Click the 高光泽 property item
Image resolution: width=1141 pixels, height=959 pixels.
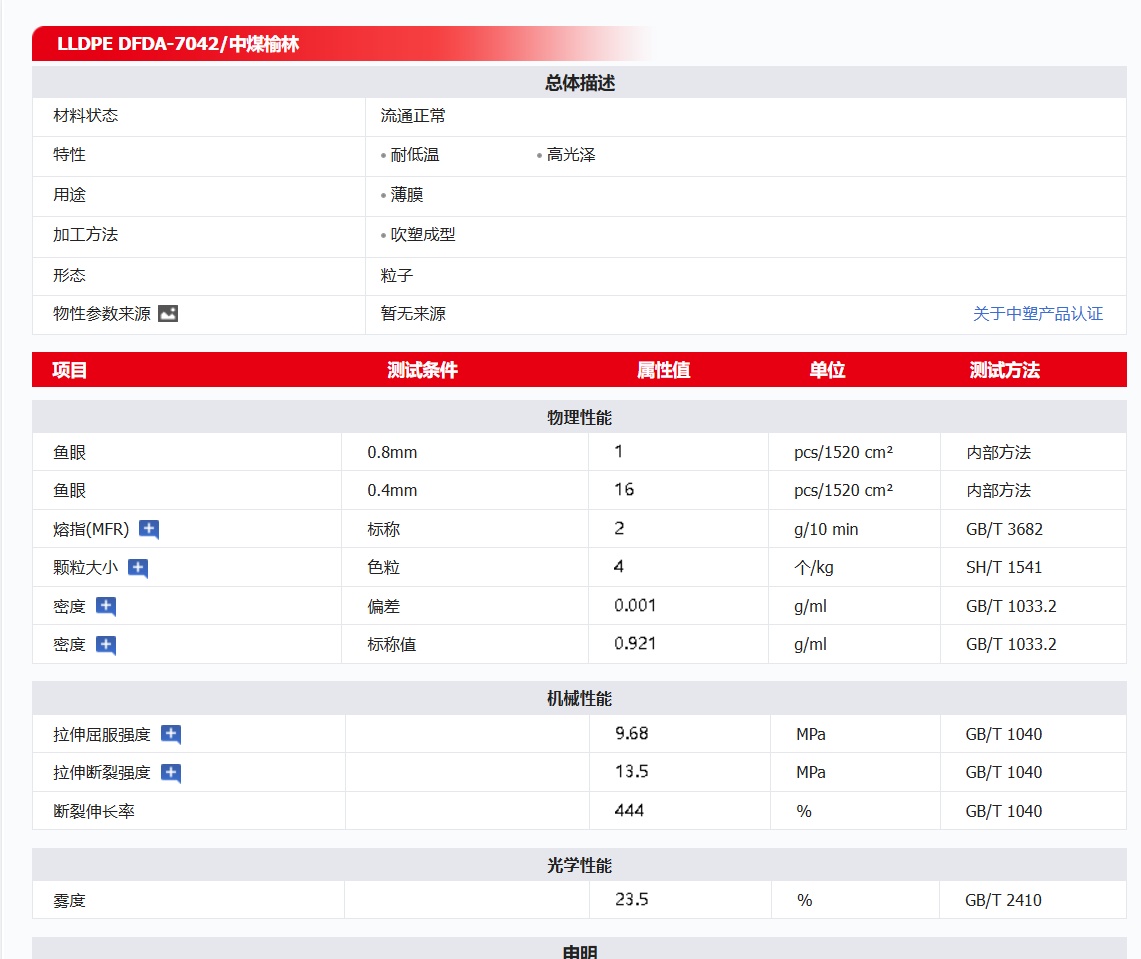[x=571, y=155]
